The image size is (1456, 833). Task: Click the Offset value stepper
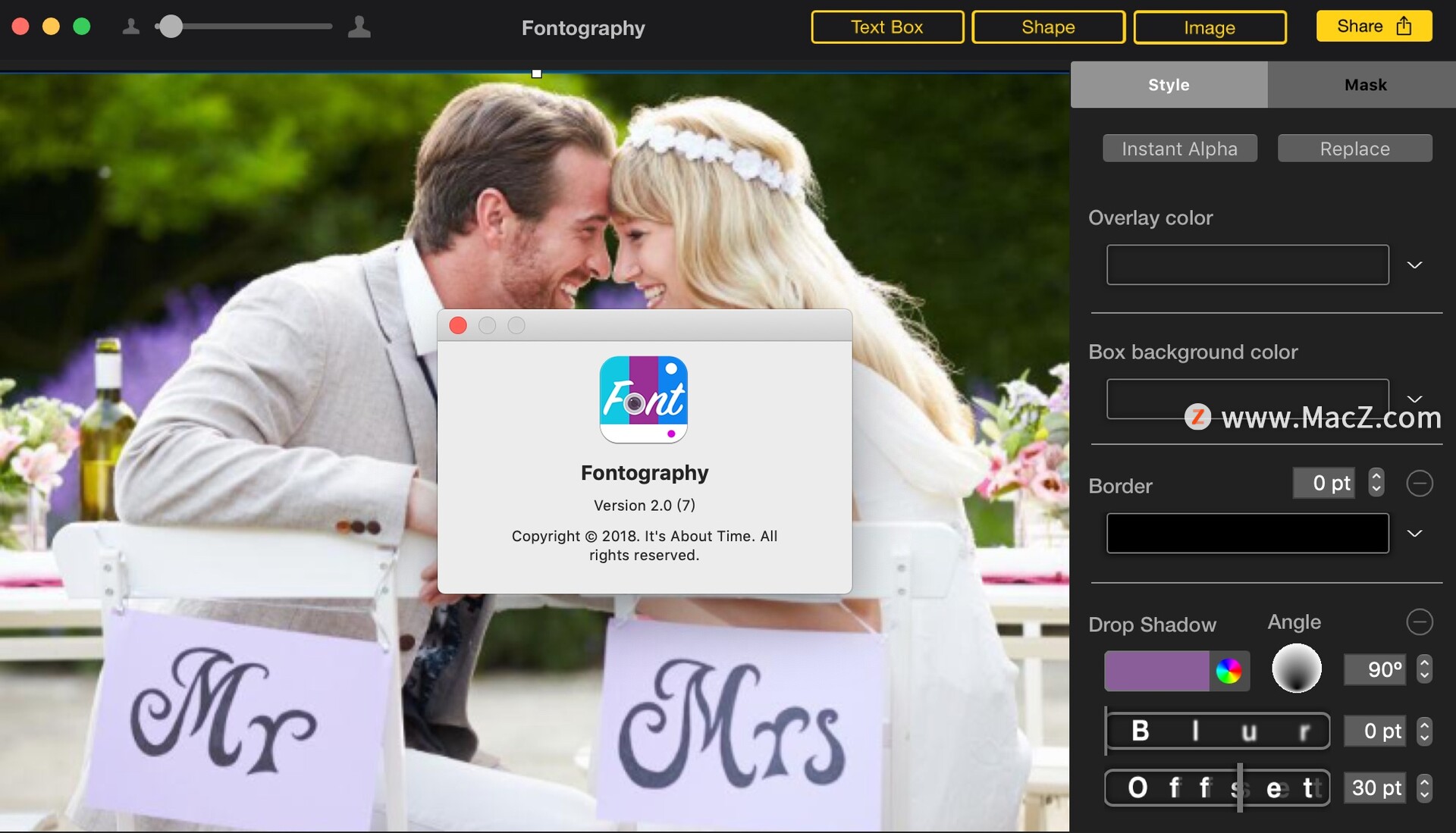1424,788
